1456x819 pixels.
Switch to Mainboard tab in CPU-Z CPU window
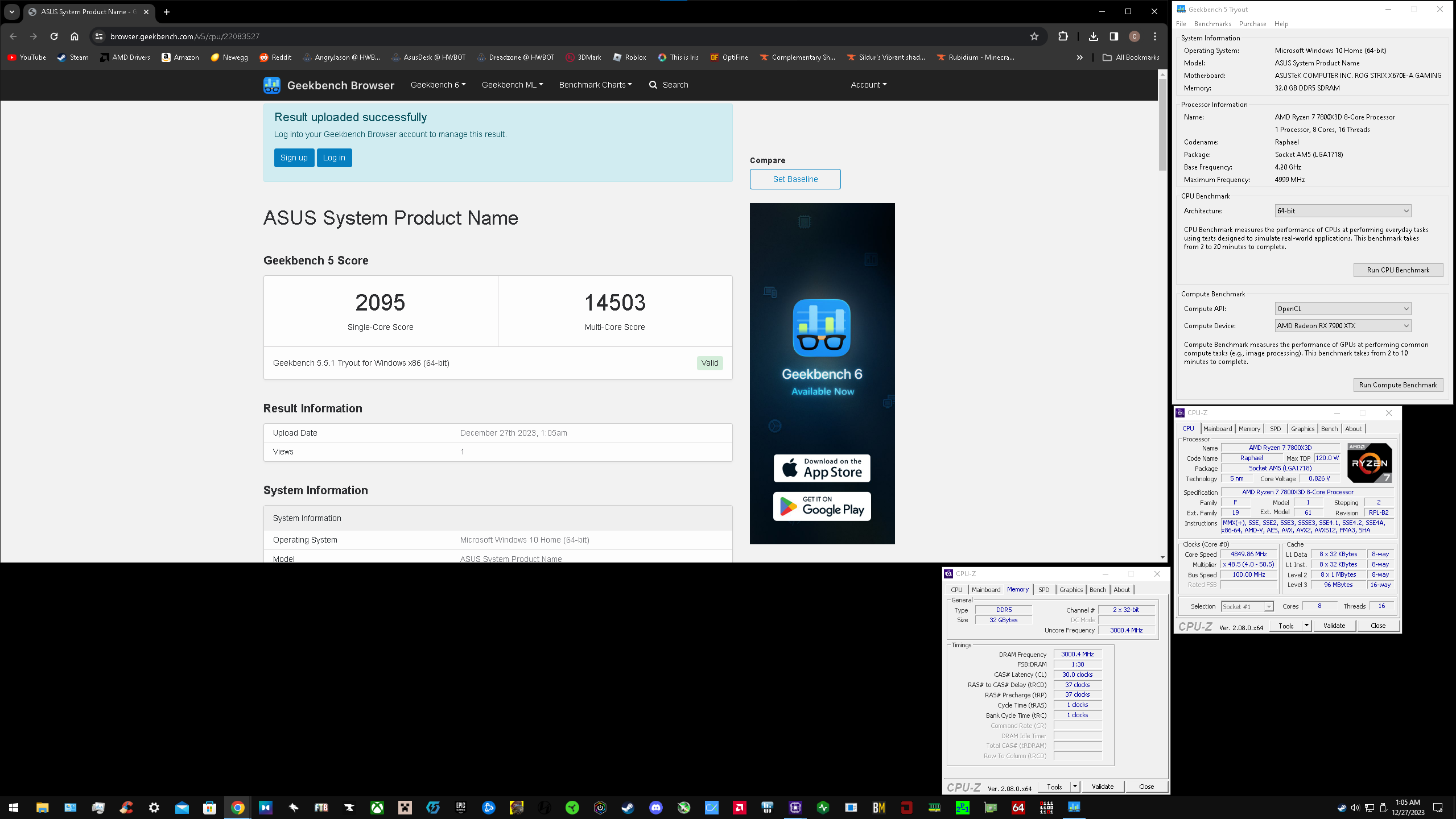(1218, 429)
